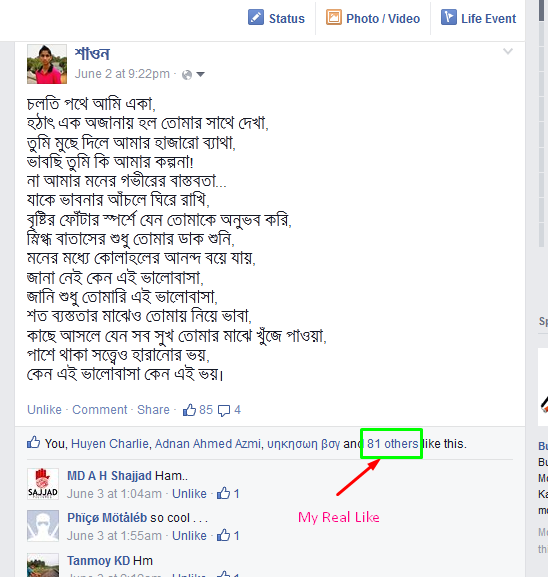
Task: Click the thumb icon beside Phiçø Mötàléb's comment
Action: tap(223, 535)
